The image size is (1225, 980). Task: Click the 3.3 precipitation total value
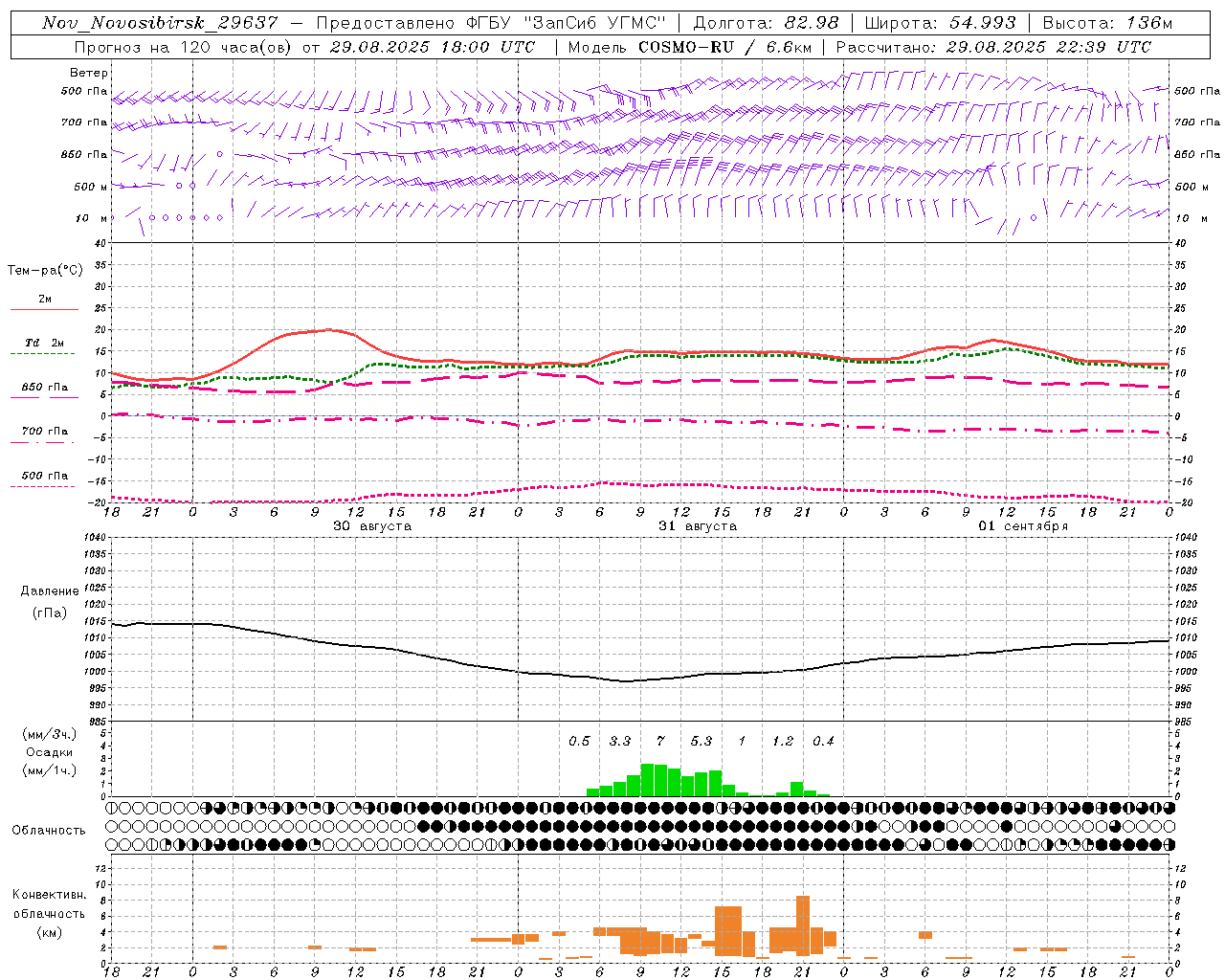(620, 741)
